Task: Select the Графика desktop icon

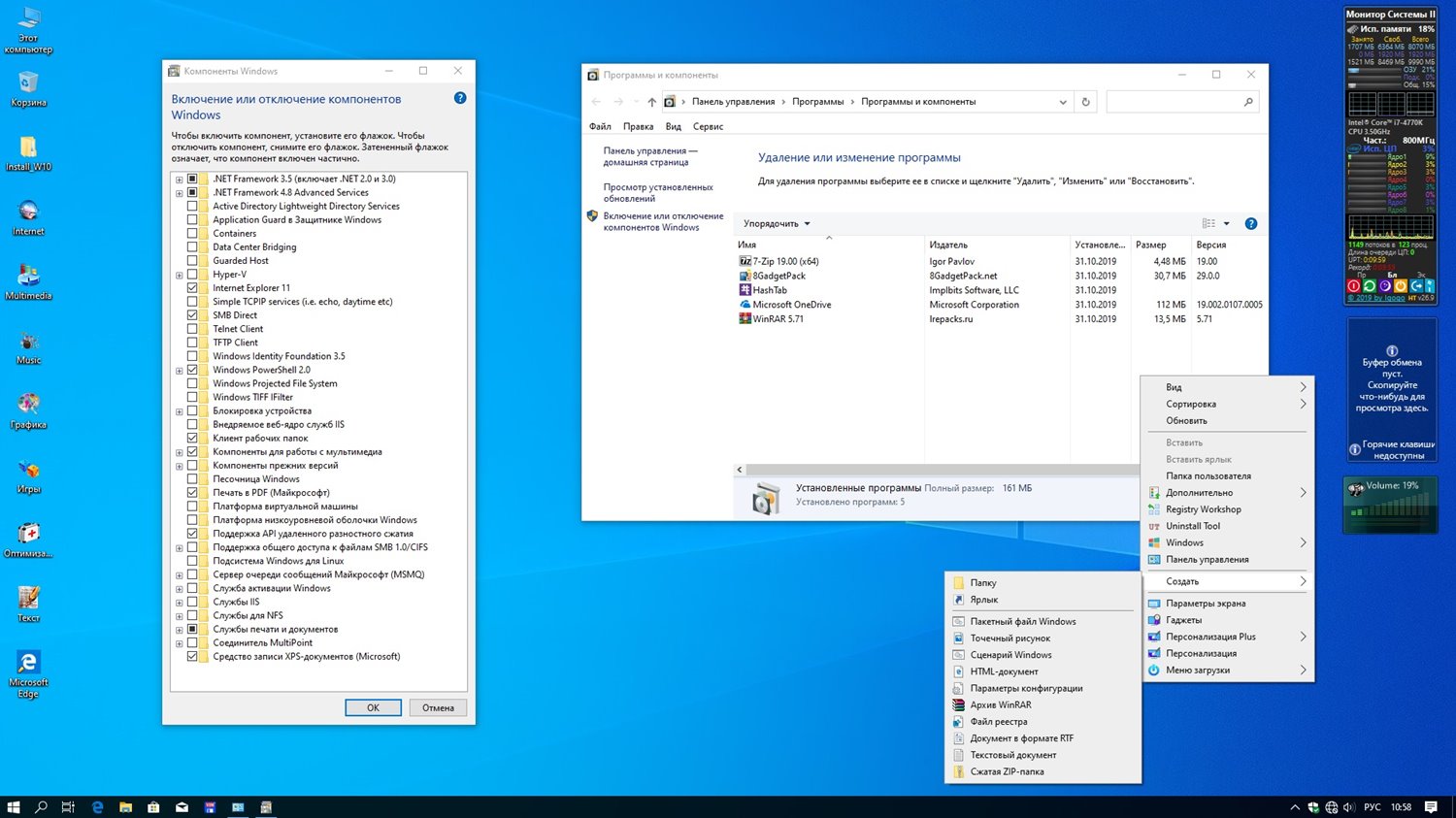Action: click(x=28, y=410)
